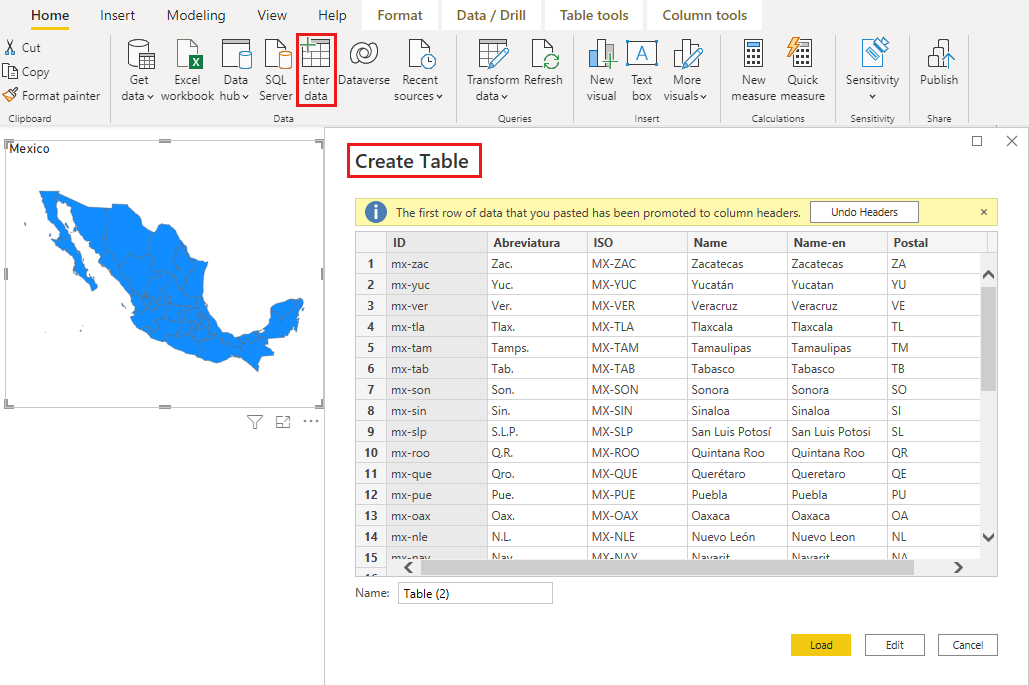Open the Table tools tab
The height and width of the screenshot is (685, 1029).
click(x=593, y=15)
